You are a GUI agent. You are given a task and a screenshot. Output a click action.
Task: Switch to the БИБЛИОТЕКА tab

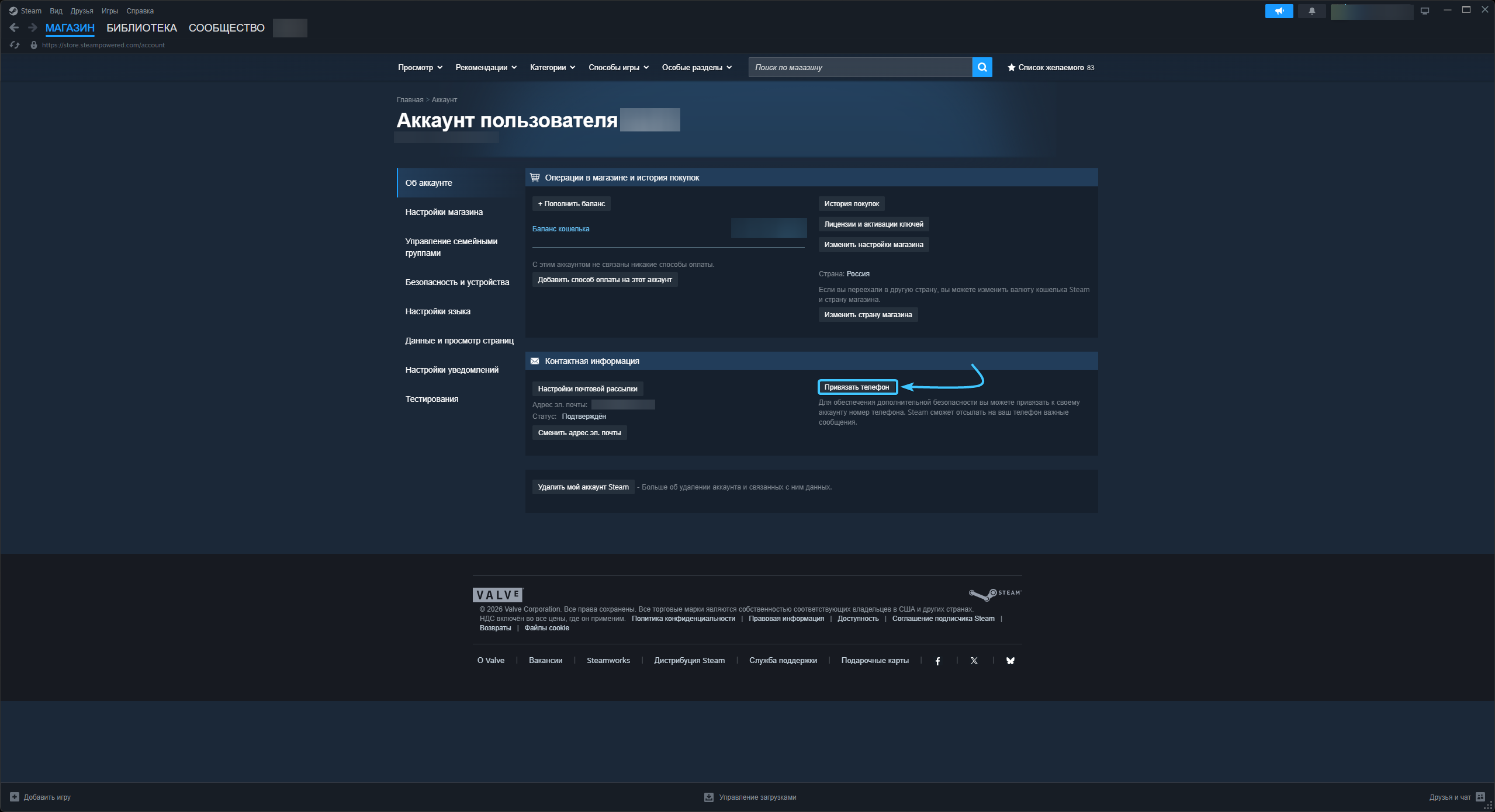(141, 27)
